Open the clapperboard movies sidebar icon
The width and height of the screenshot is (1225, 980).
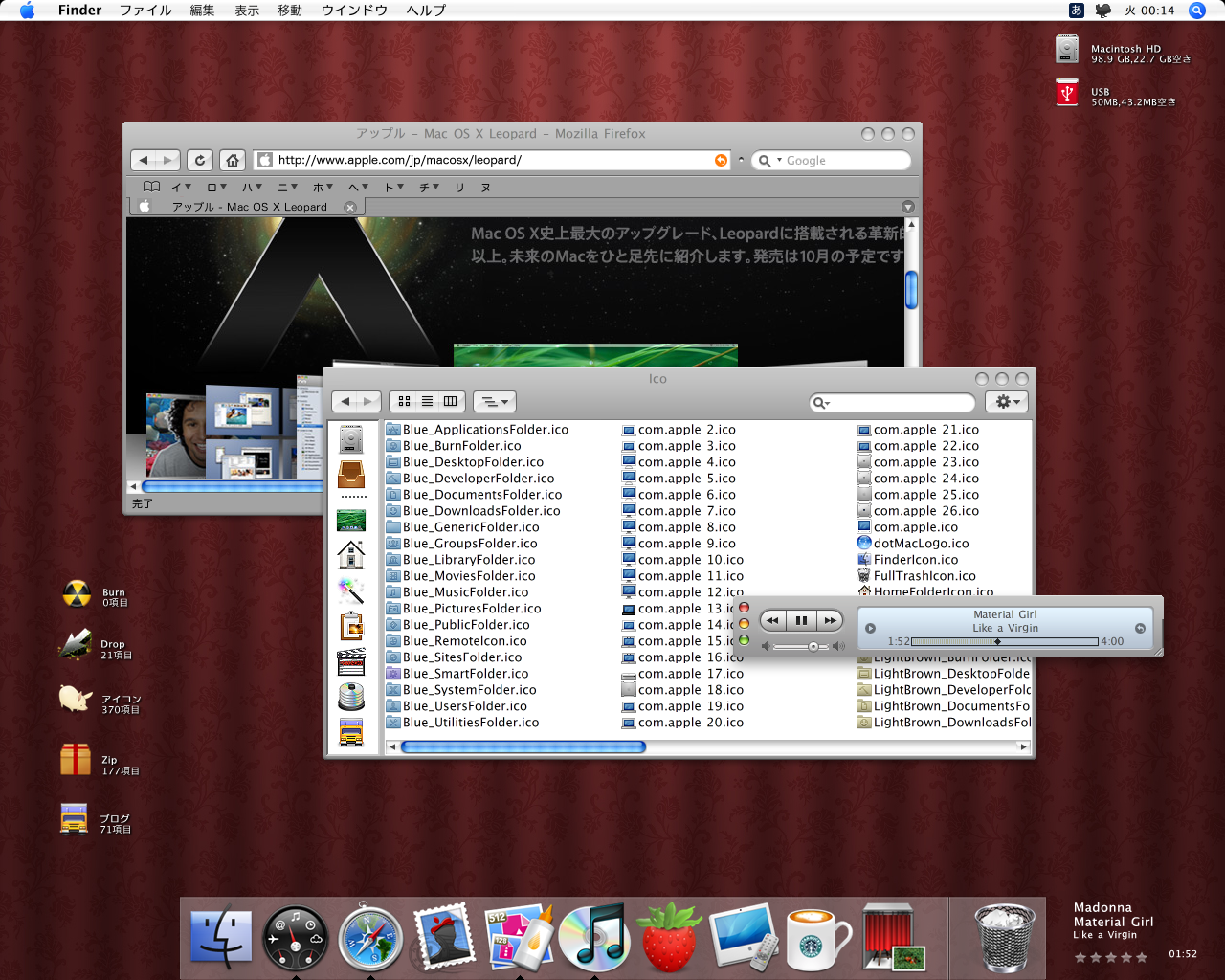351,662
